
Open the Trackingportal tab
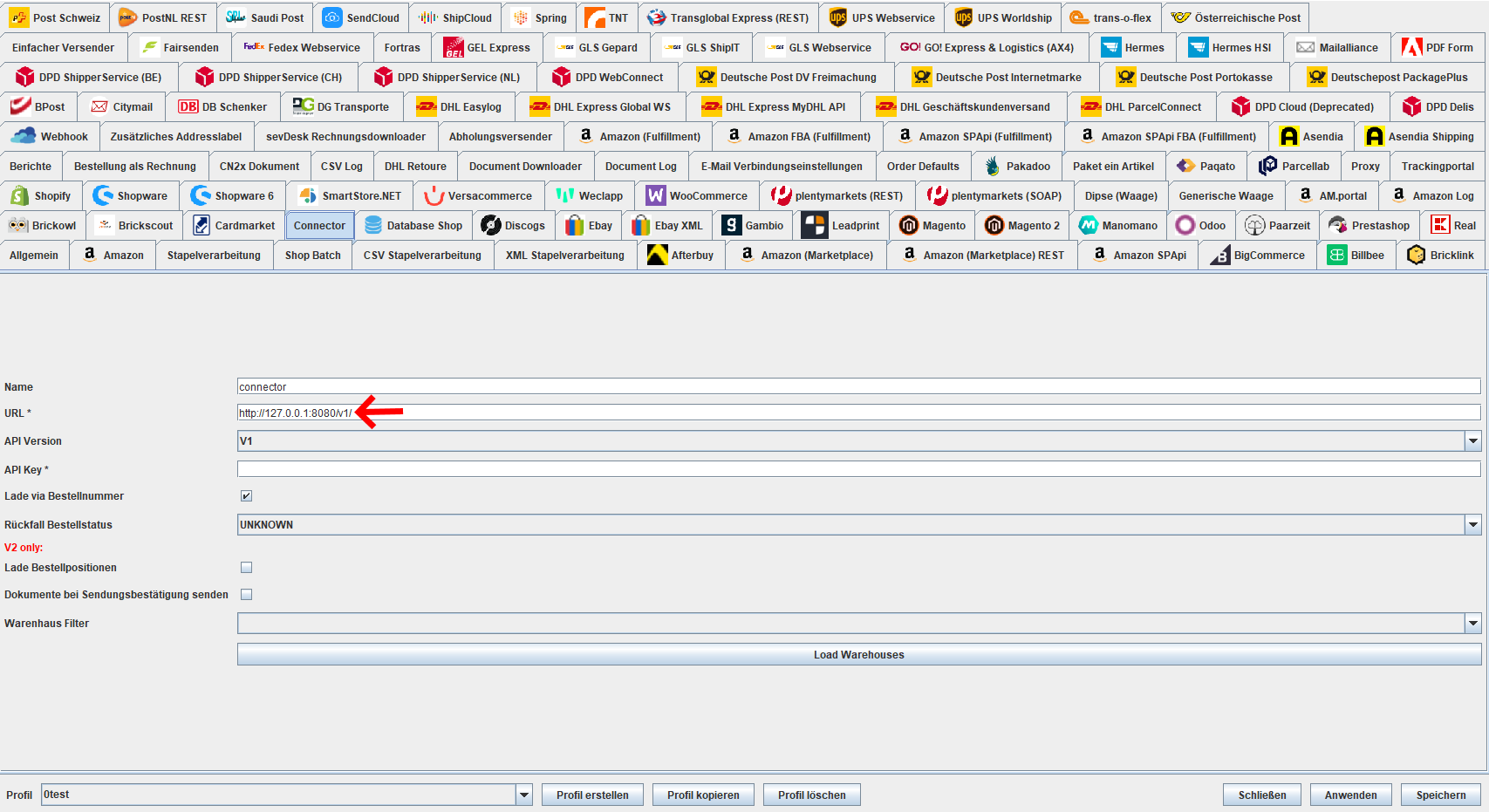[1438, 166]
